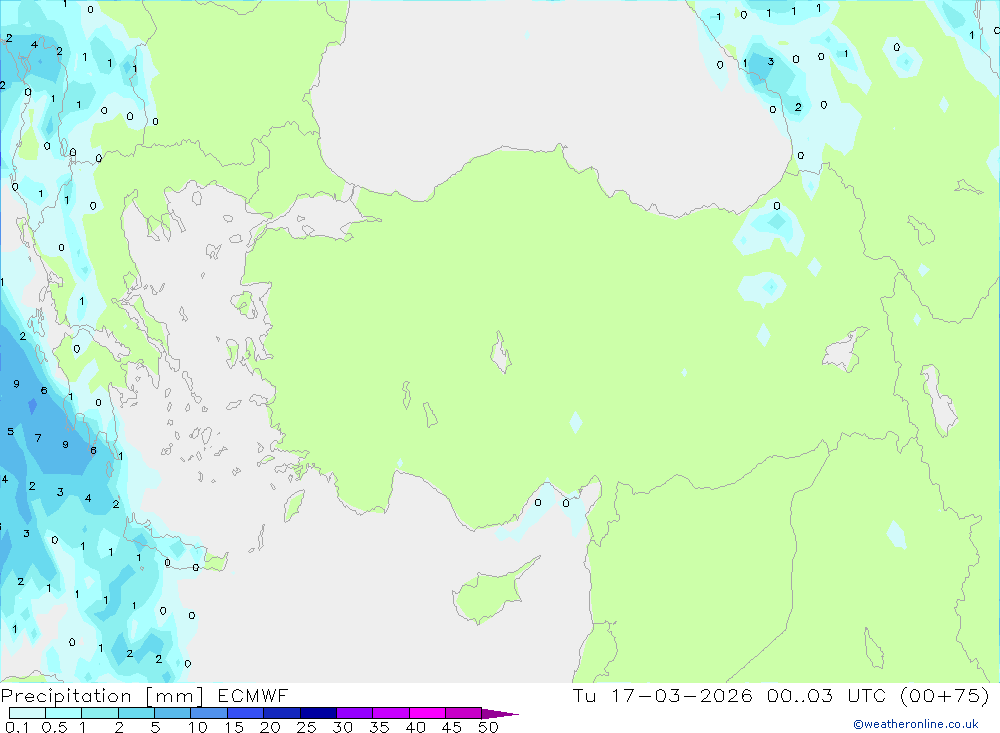Click the '50' legend scale label
This screenshot has width=1000, height=733.
coord(489,727)
